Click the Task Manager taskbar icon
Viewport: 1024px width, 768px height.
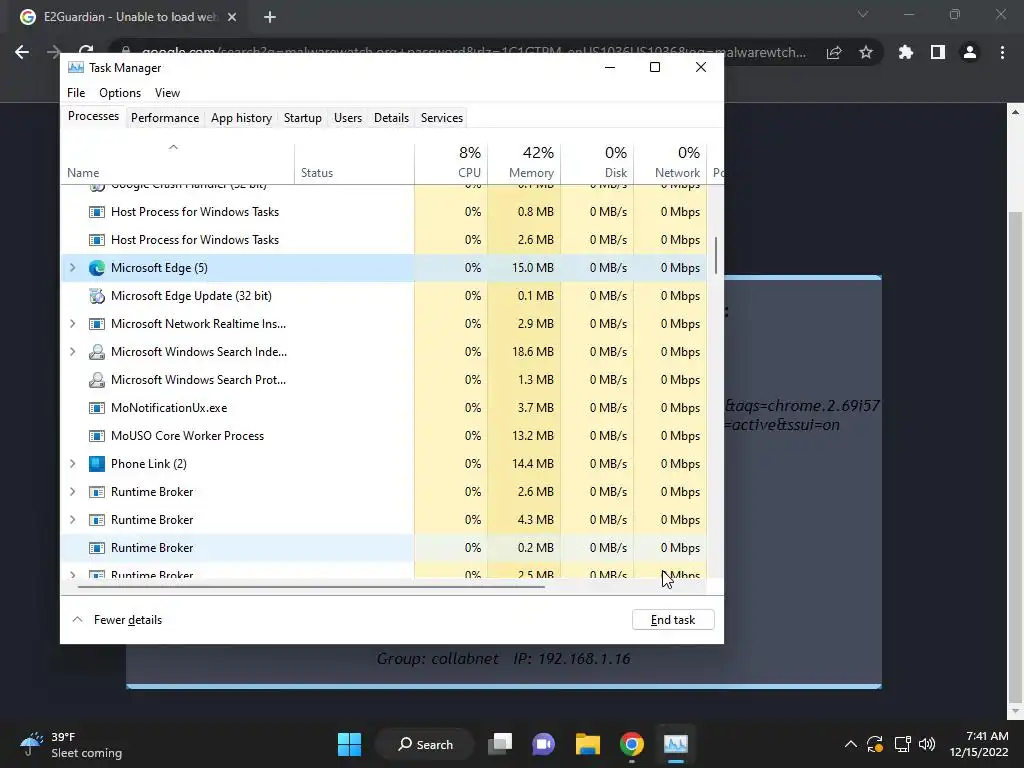[675, 744]
